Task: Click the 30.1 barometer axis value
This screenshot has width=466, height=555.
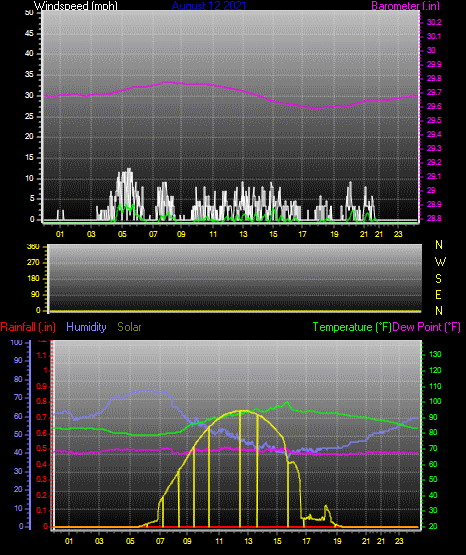Action: click(x=434, y=36)
